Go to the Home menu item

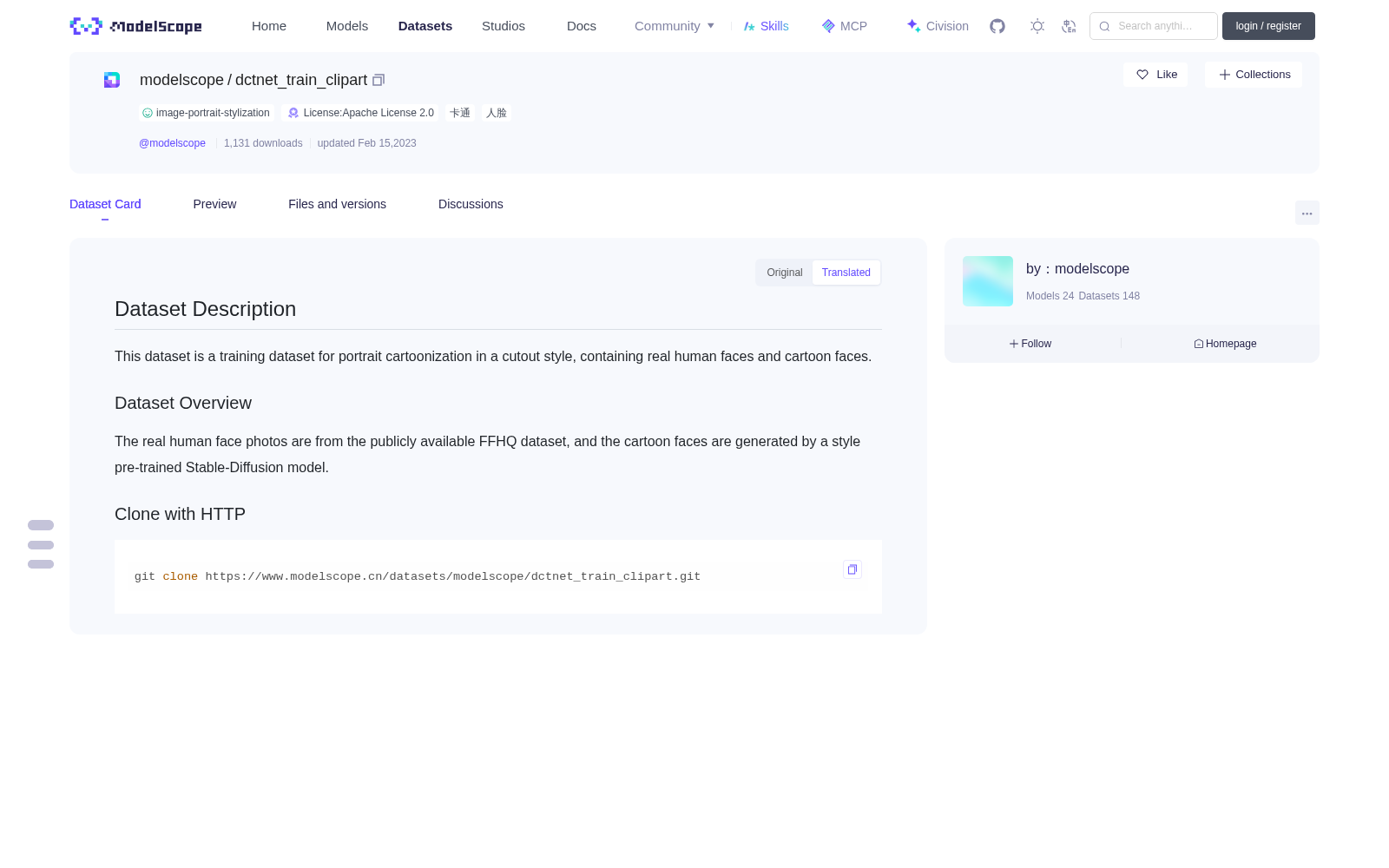click(x=269, y=26)
